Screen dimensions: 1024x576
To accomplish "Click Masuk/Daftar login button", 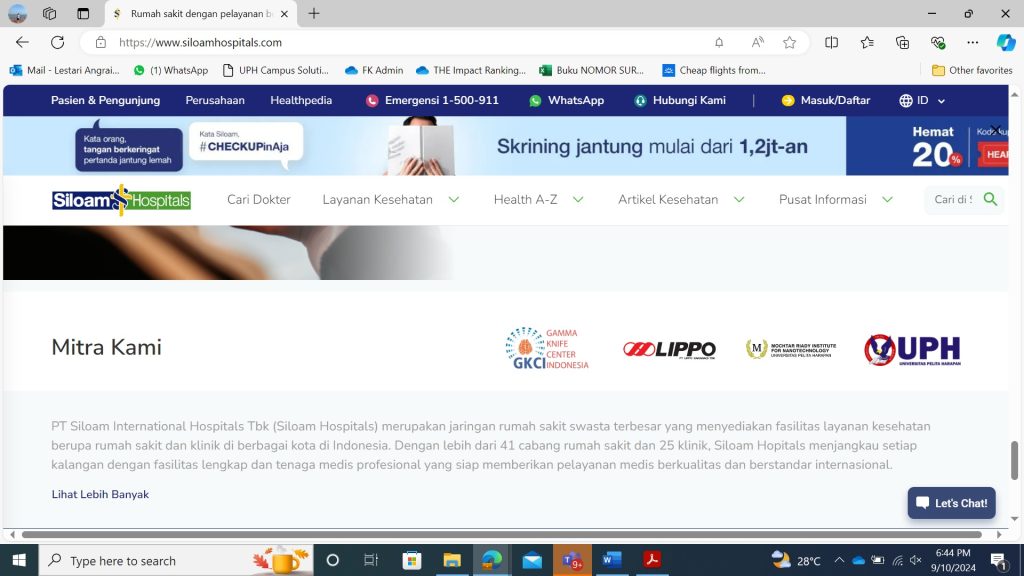I will 825,101.
